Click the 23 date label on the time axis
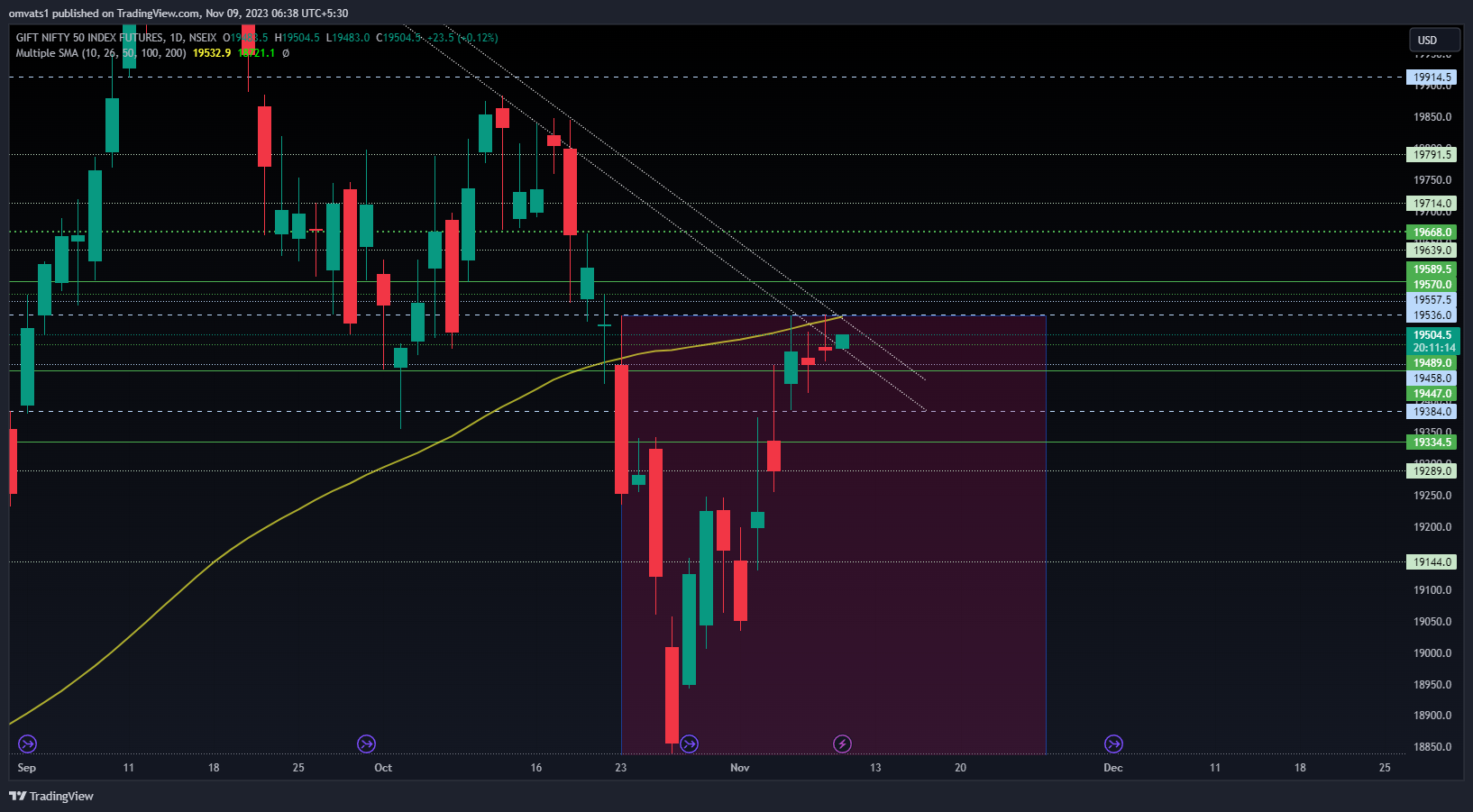Image resolution: width=1473 pixels, height=812 pixels. (x=620, y=768)
